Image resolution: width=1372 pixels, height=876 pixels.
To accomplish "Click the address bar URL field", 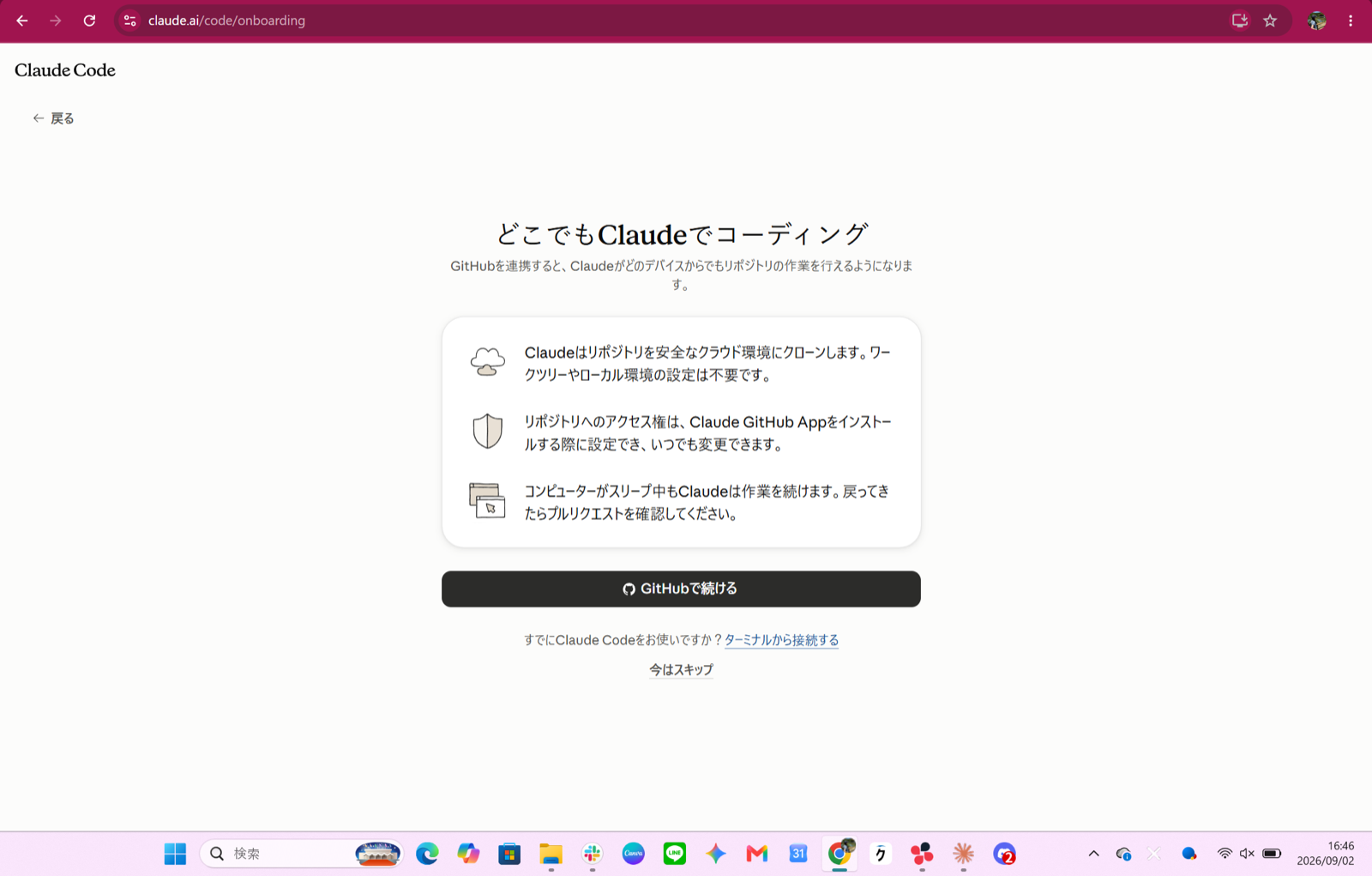I will tap(677, 21).
